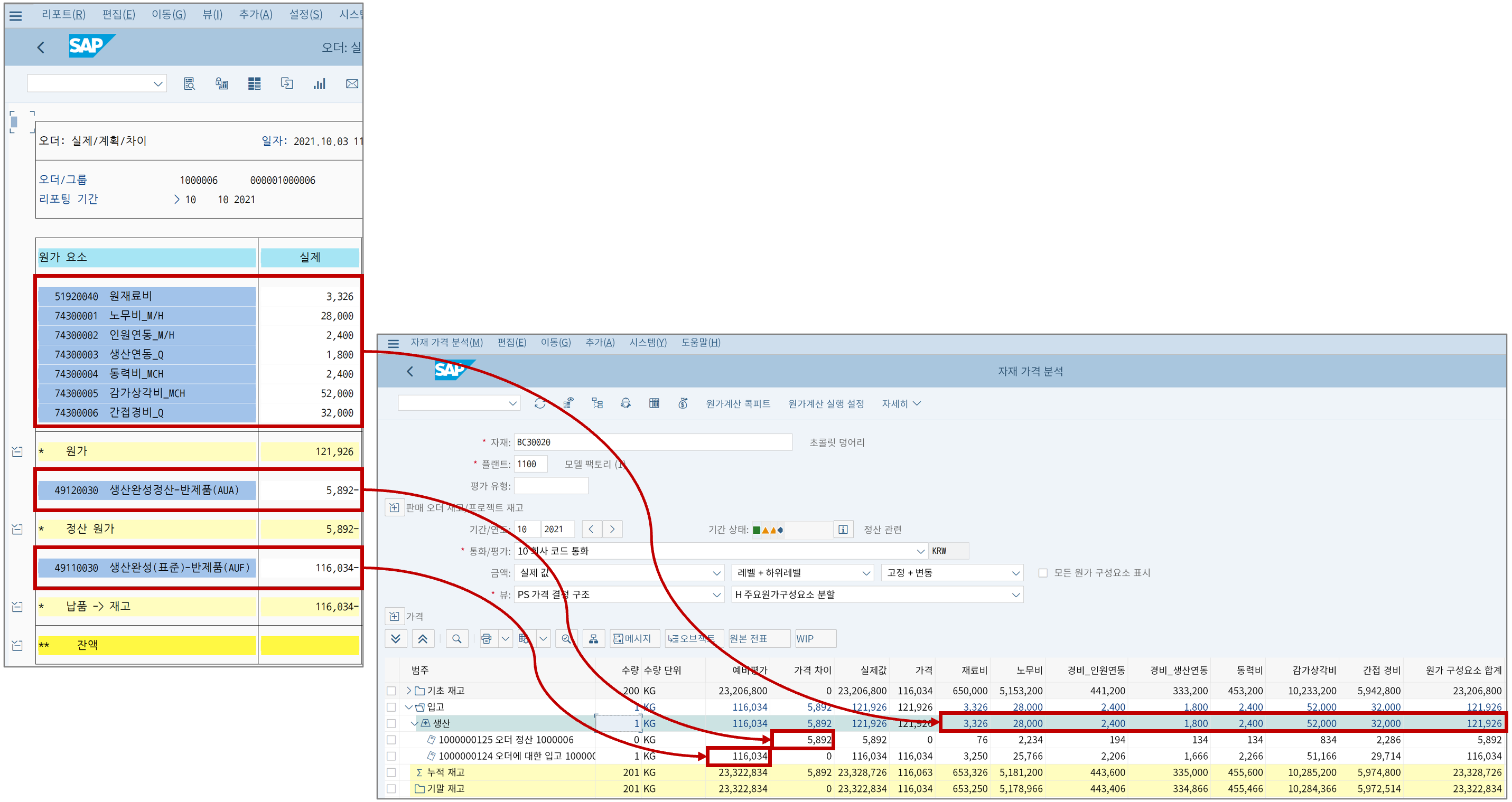Click the magnifier search icon in price table toolbar
Viewport: 1512px width, 802px height.
(456, 638)
